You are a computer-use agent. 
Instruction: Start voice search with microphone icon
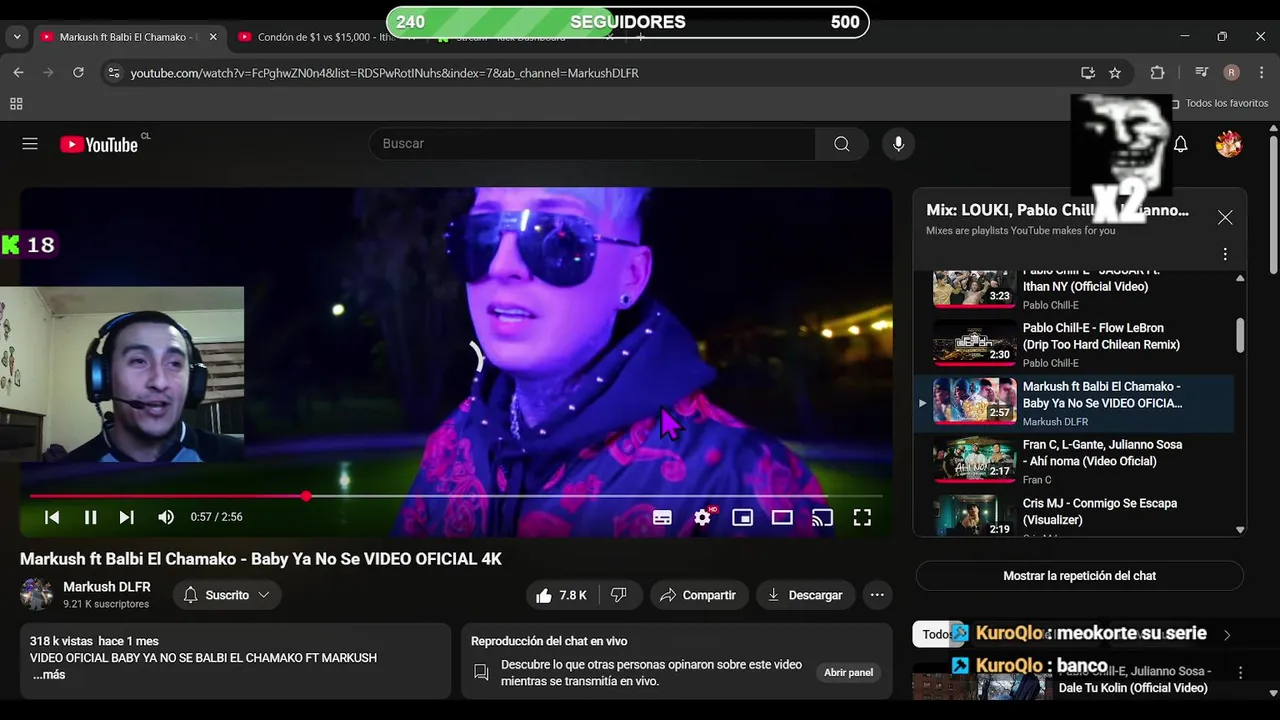[x=898, y=144]
